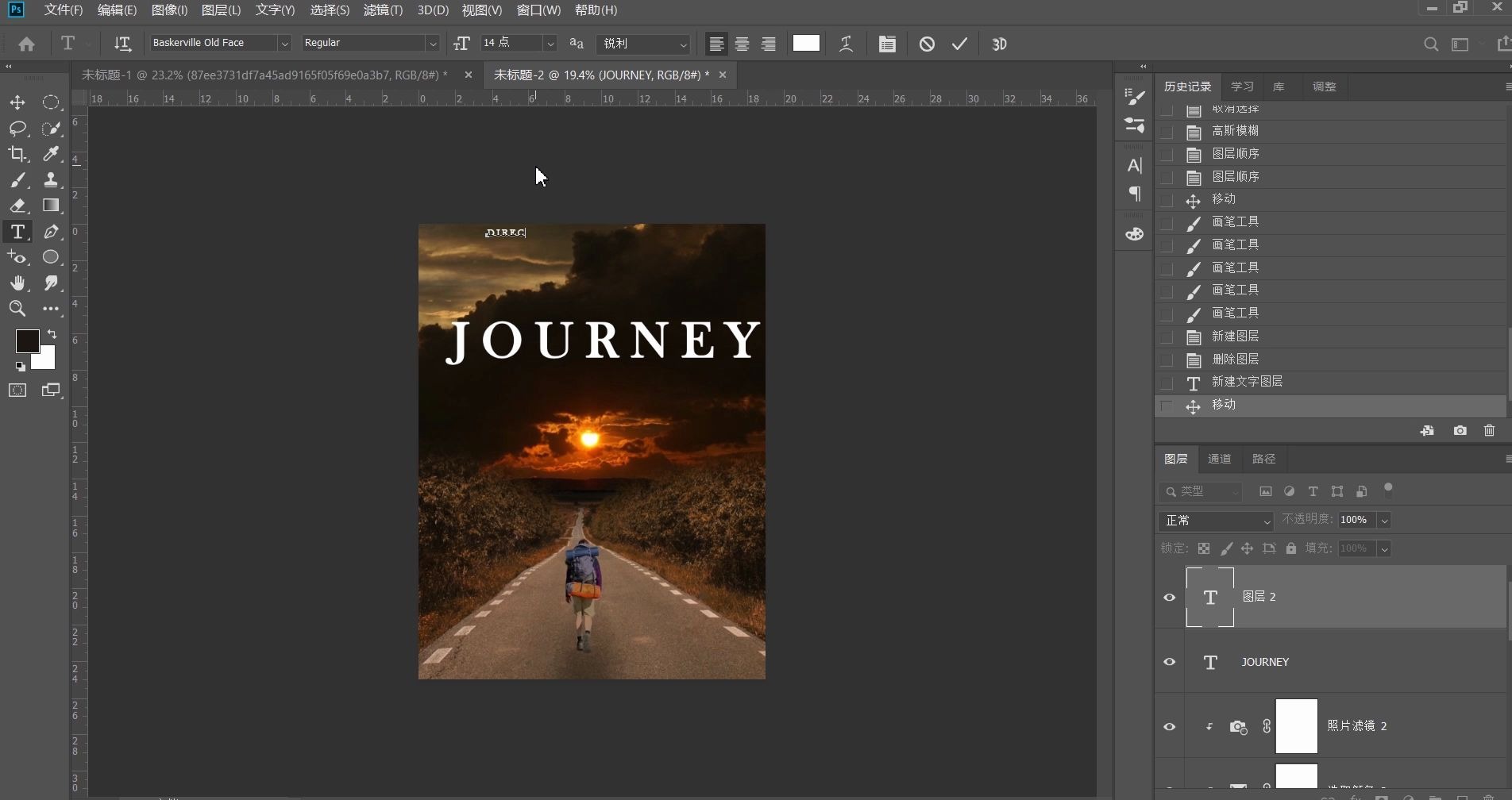Switch to 调整 panel tab
Screen dimensions: 1512x800
[1324, 87]
